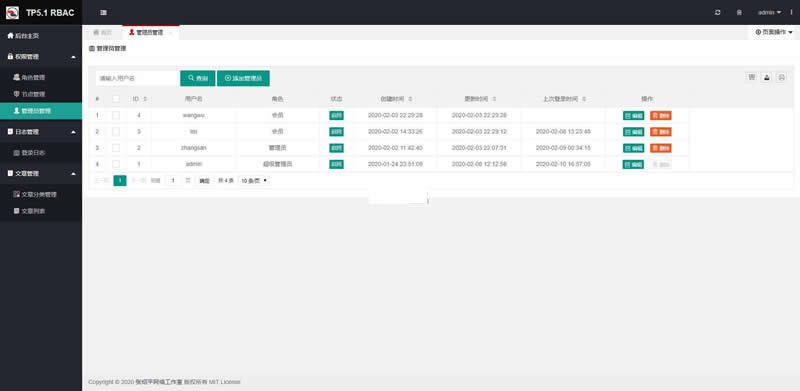Image resolution: width=800 pixels, height=391 pixels.
Task: Select 管理员管理 in the sidebar
Action: pyautogui.click(x=41, y=111)
